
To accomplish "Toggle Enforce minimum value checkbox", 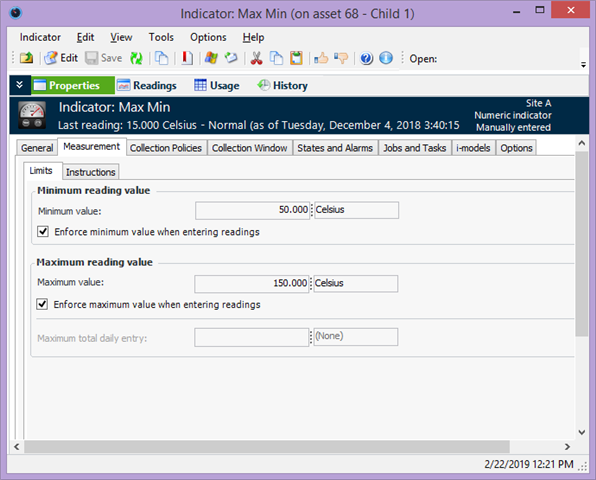I will 43,231.
